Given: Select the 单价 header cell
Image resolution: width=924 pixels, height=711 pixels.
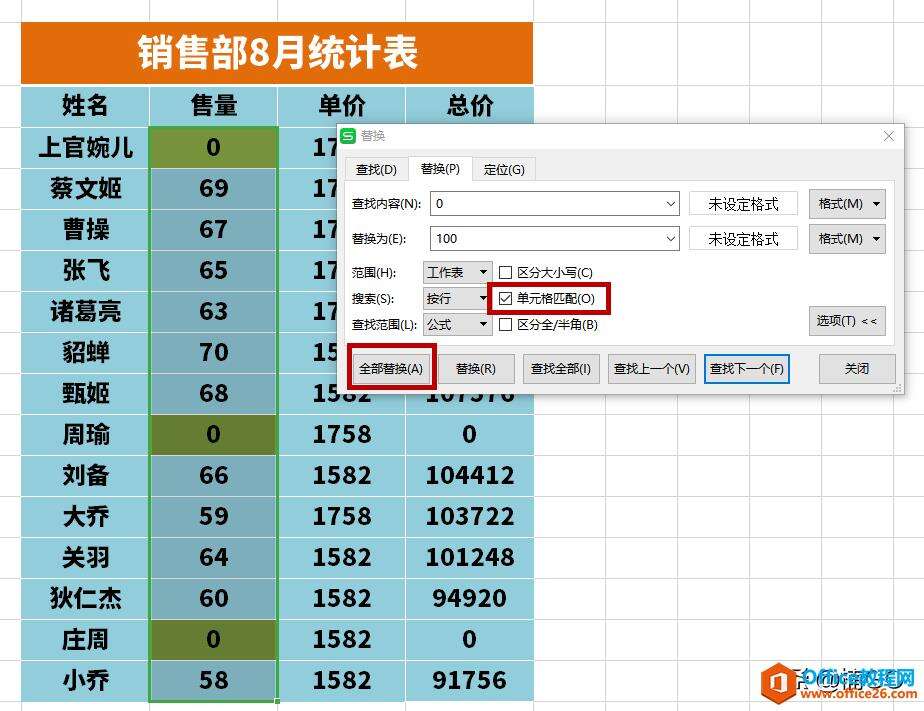Looking at the screenshot, I should point(342,106).
